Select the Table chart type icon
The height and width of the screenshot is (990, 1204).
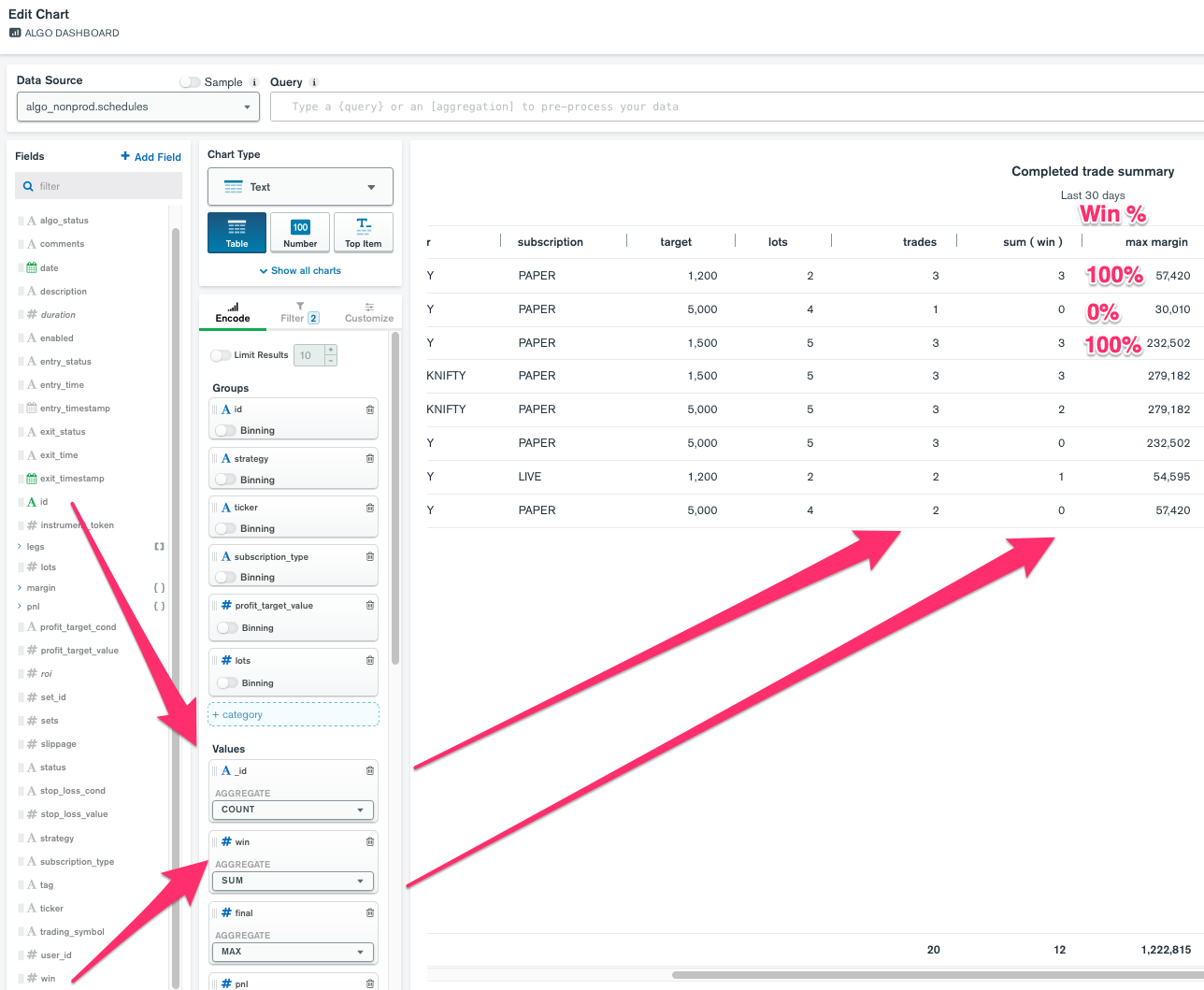(x=236, y=232)
